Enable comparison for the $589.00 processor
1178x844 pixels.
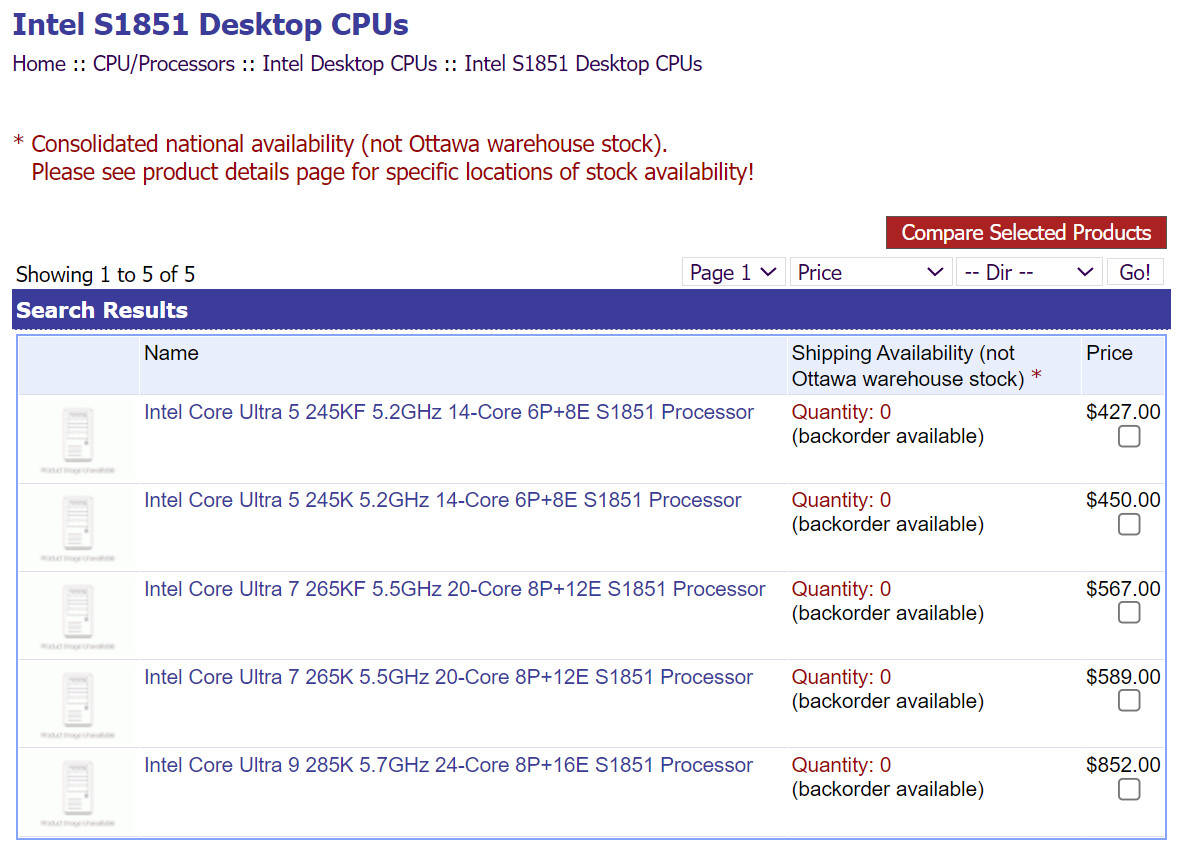[1128, 701]
